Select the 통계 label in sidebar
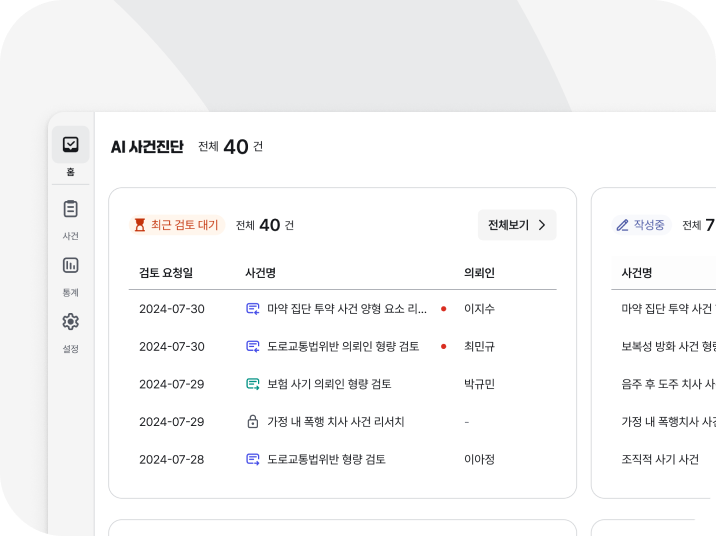Screen dimensions: 716x536 pos(70,293)
